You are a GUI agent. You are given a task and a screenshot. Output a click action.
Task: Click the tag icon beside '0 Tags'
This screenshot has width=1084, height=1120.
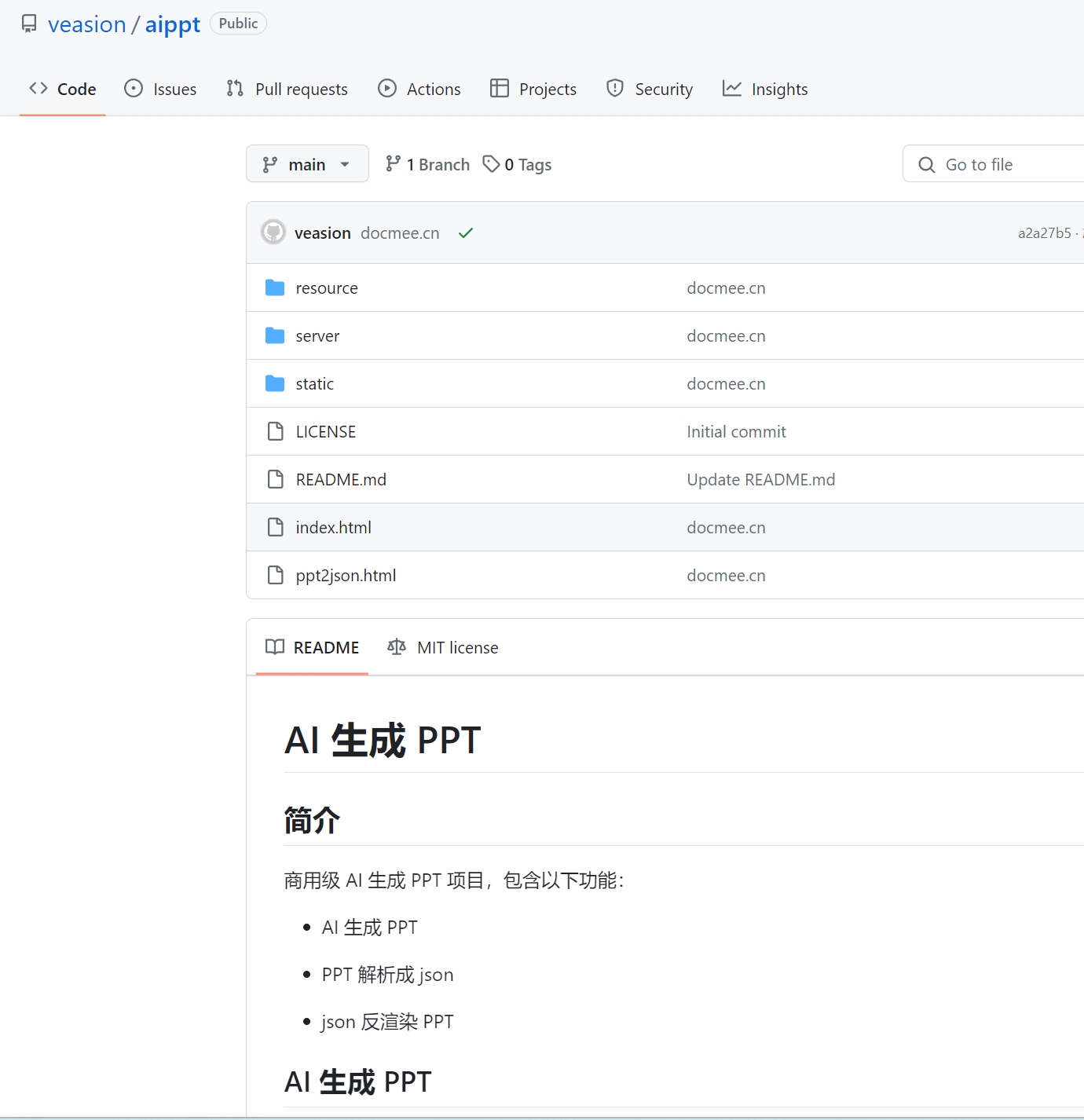coord(491,164)
